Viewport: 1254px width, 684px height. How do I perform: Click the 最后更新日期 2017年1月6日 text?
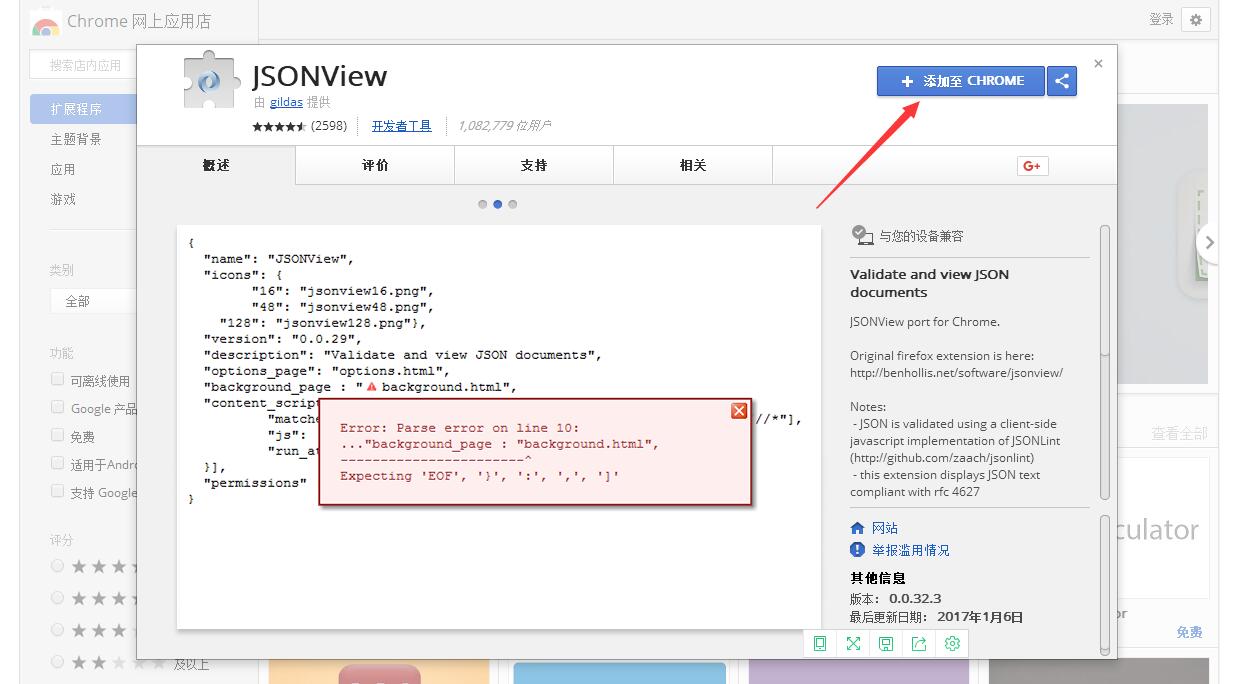coord(936,617)
